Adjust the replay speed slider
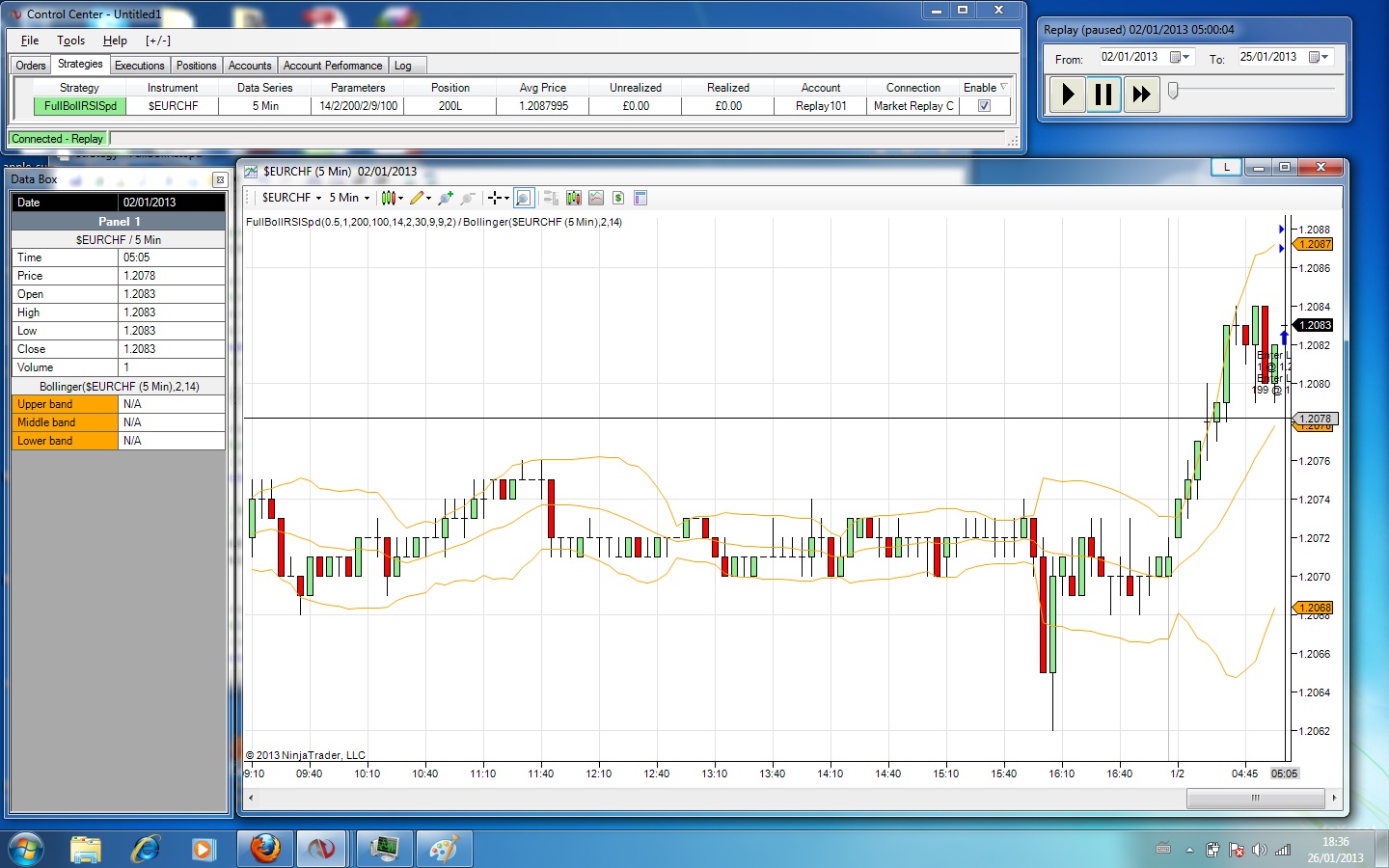 click(x=1173, y=90)
